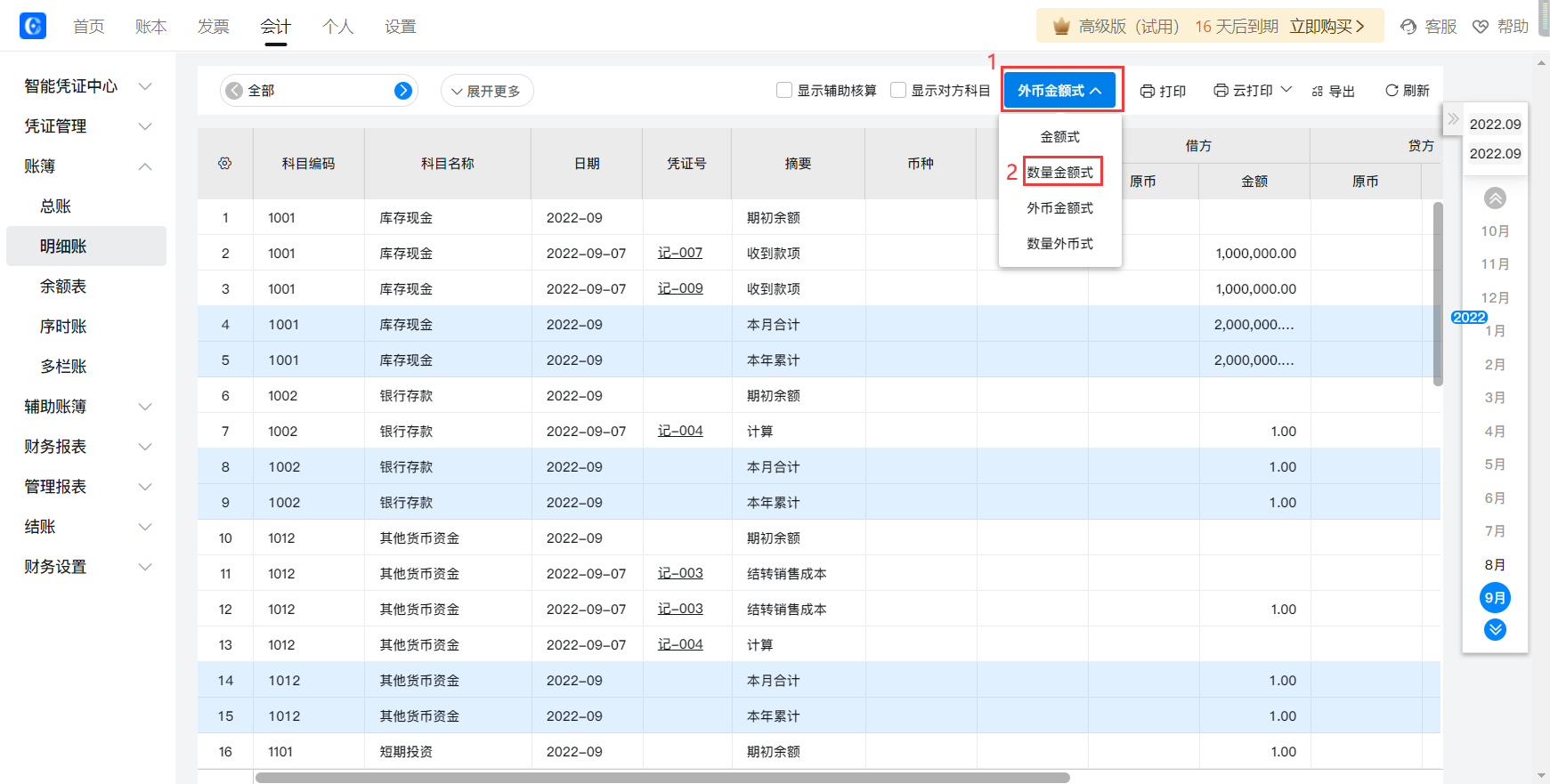Screen dimensions: 1550x784
Task: Click the help heart icon
Action: pos(1481,27)
